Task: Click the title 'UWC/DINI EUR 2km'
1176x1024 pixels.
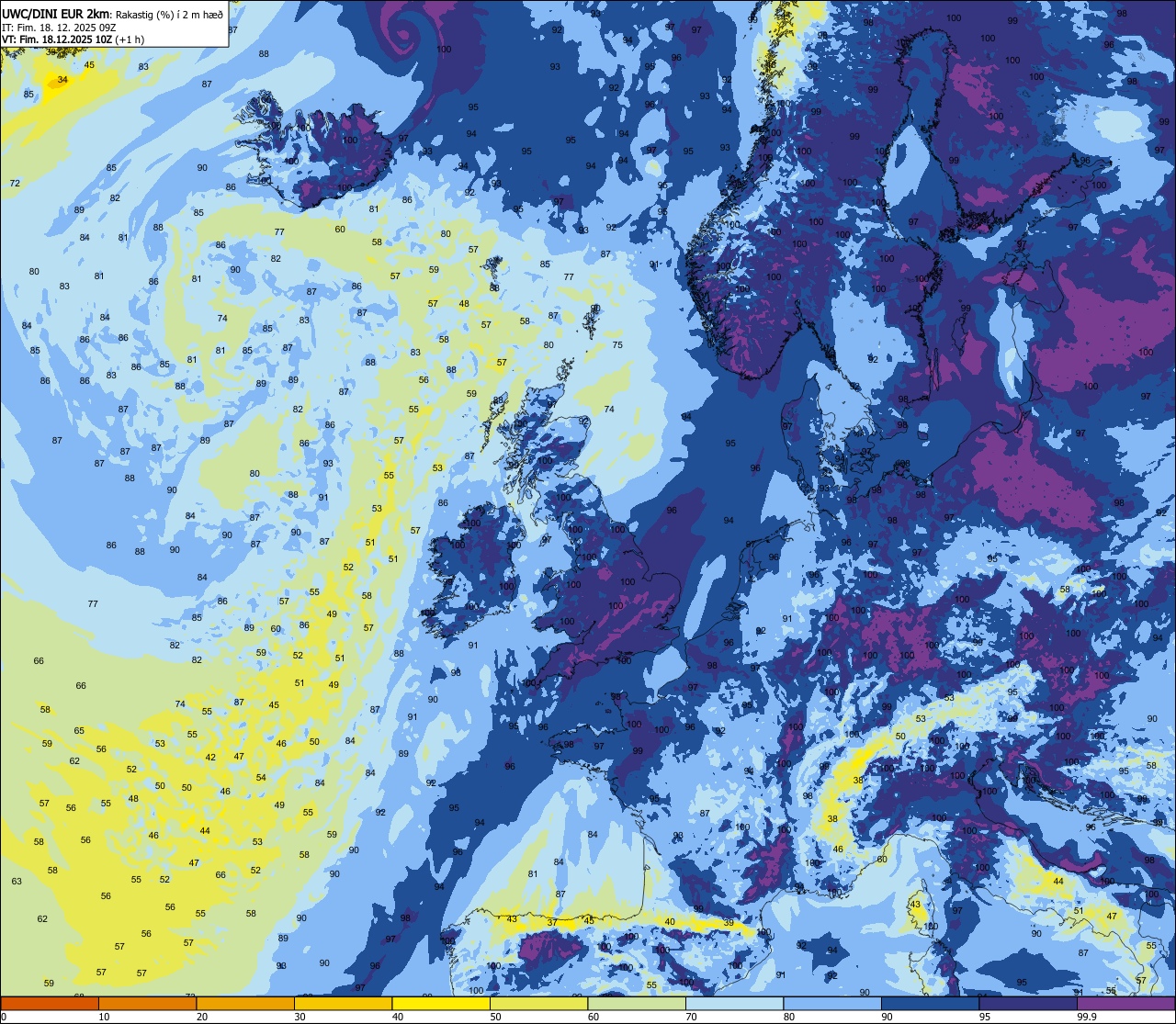Action: (55, 13)
